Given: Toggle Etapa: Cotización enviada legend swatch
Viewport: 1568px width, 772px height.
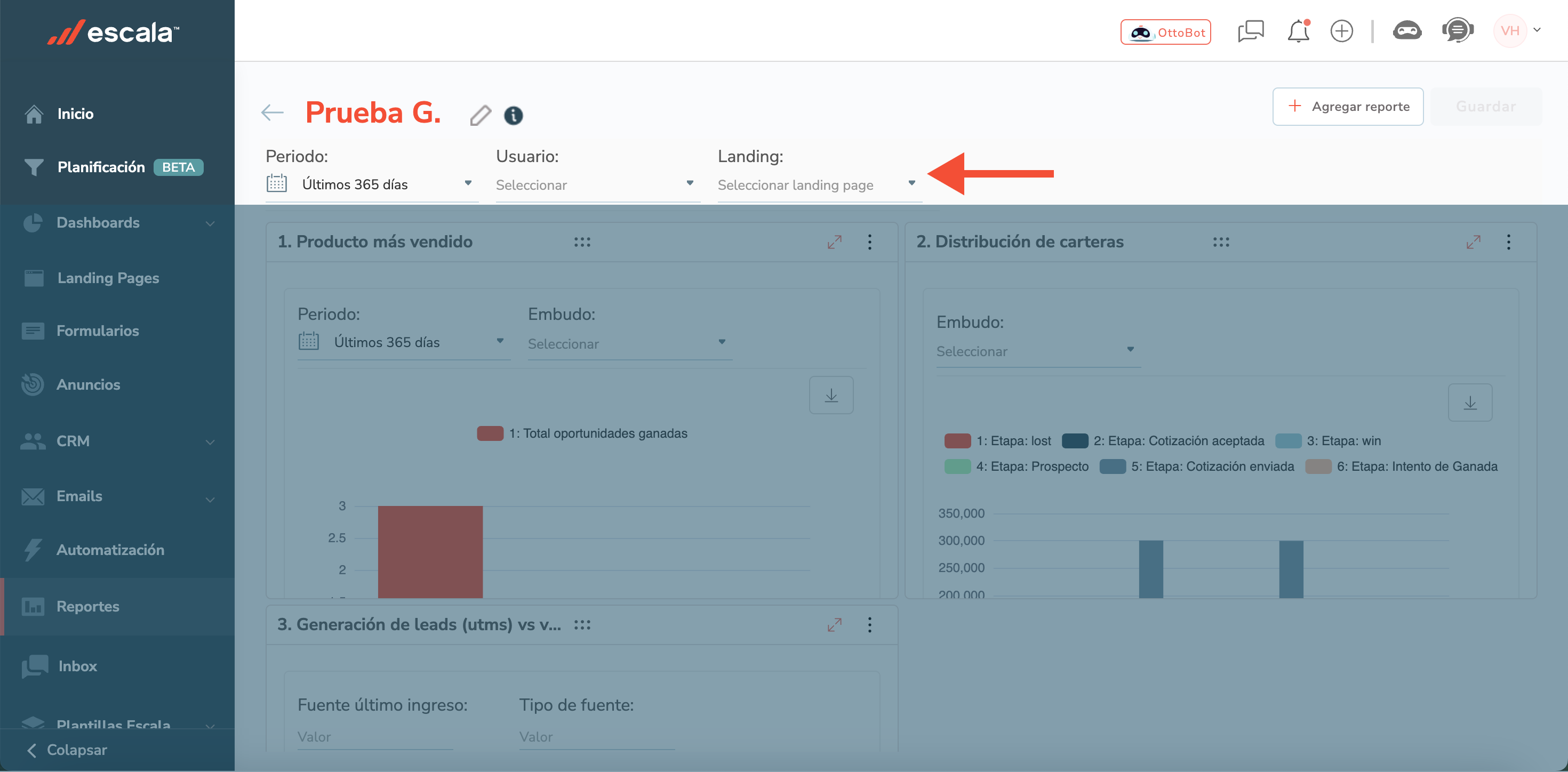Looking at the screenshot, I should click(1112, 467).
